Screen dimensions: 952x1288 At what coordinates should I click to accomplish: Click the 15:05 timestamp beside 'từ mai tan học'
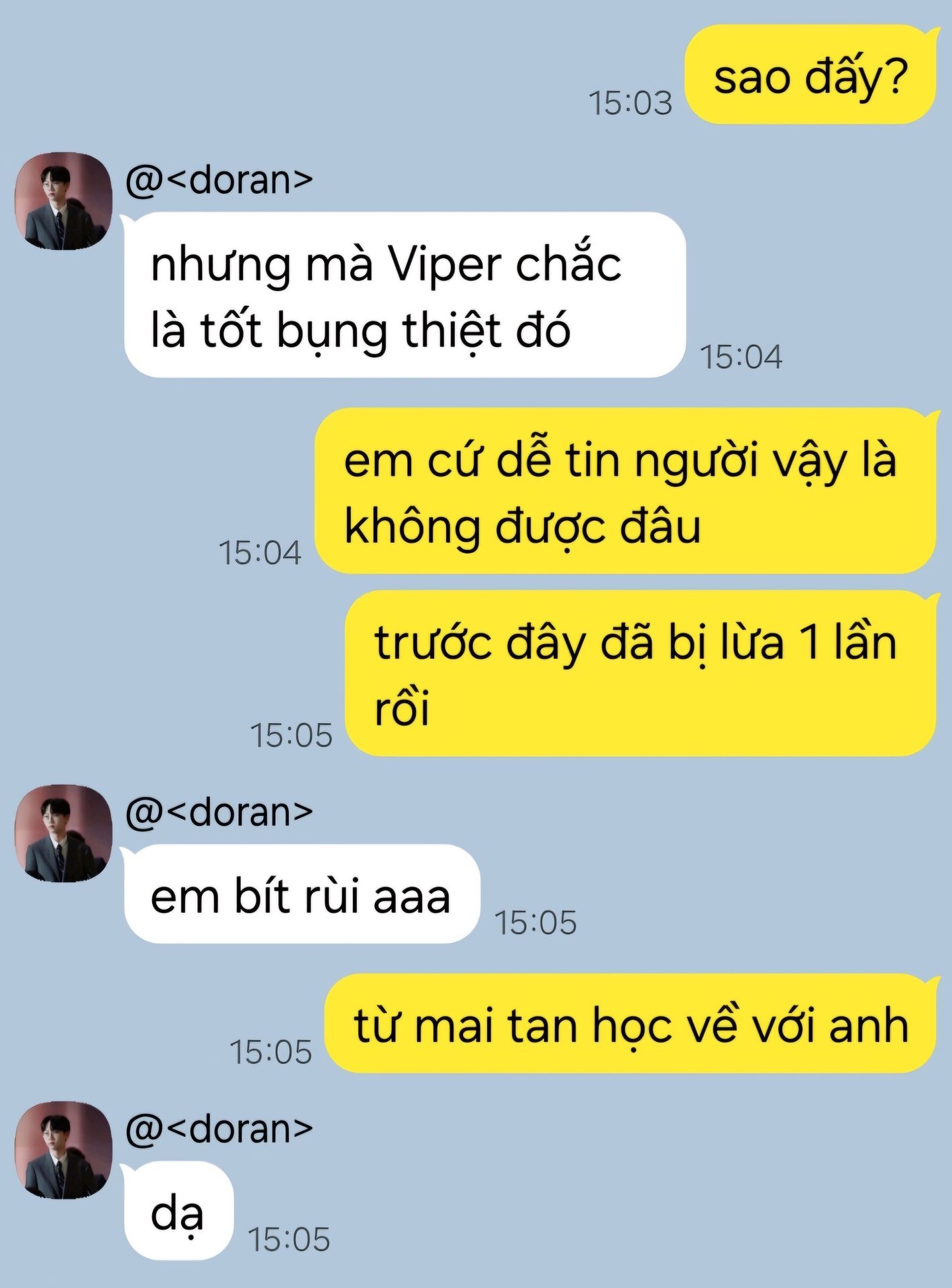coord(270,1052)
